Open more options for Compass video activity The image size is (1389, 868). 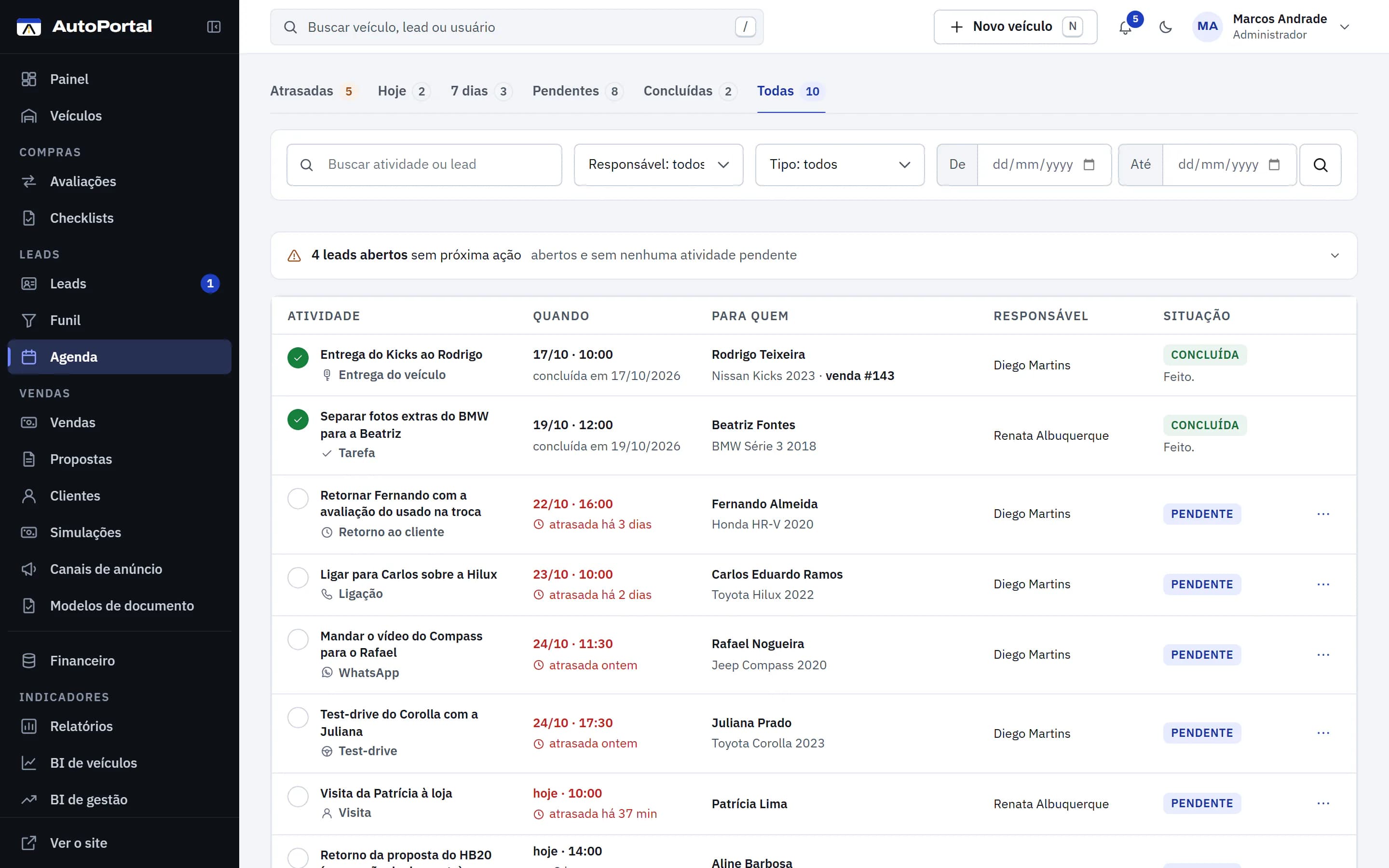pyautogui.click(x=1323, y=655)
